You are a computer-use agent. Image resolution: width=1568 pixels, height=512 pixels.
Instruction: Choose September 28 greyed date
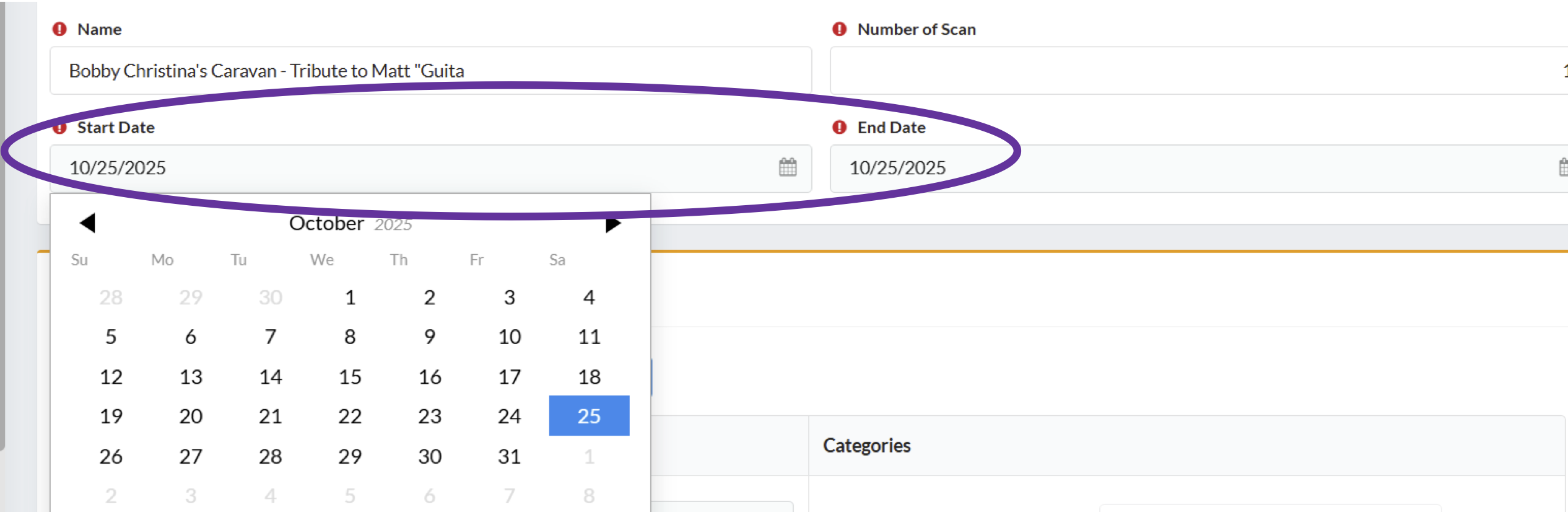pyautogui.click(x=111, y=298)
